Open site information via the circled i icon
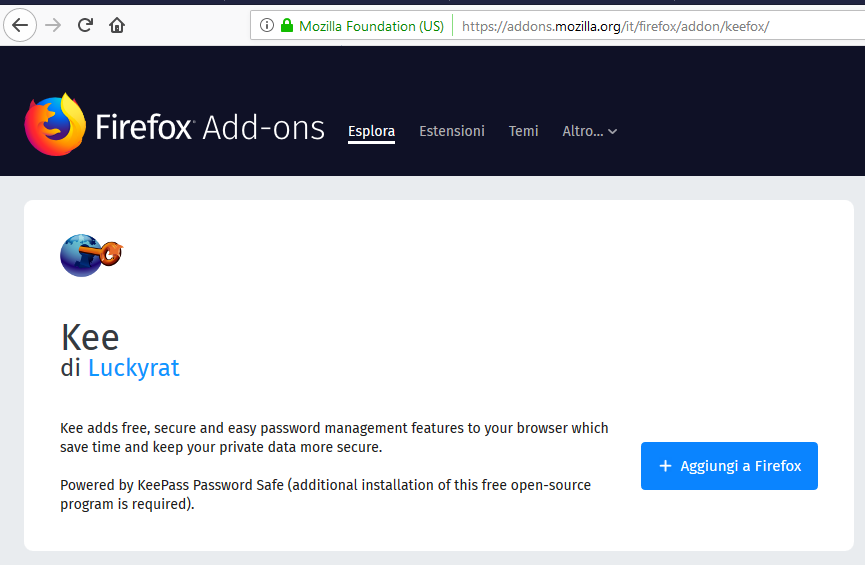This screenshot has width=865, height=565. [267, 26]
